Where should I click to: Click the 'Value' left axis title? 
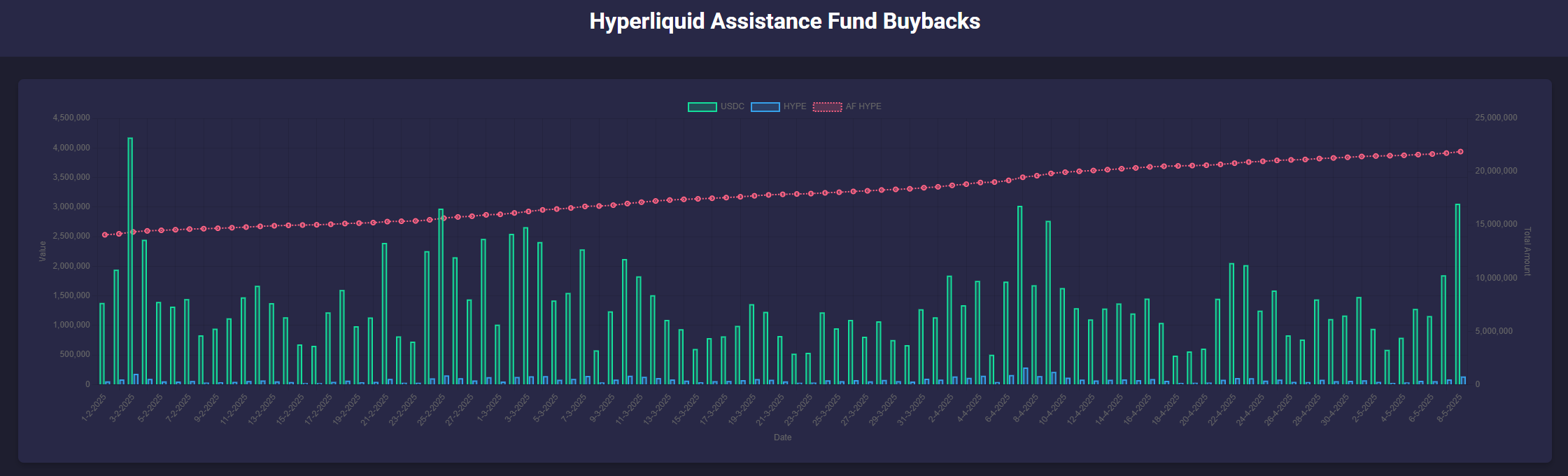click(x=43, y=251)
